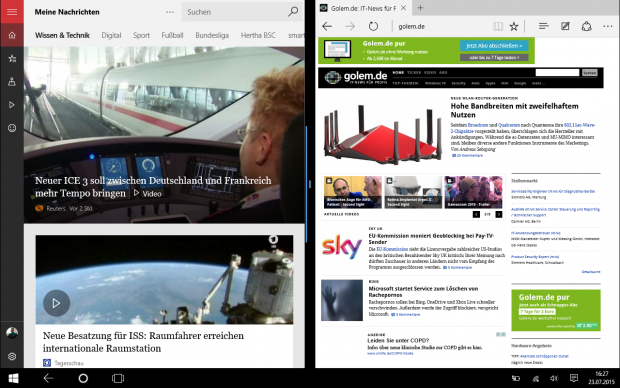Open Local news icon in news sidebar
620x388 pixels.
point(12,81)
